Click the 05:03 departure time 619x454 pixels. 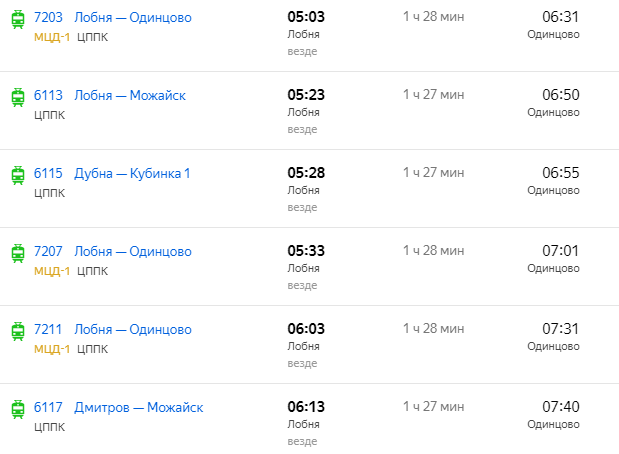point(306,17)
